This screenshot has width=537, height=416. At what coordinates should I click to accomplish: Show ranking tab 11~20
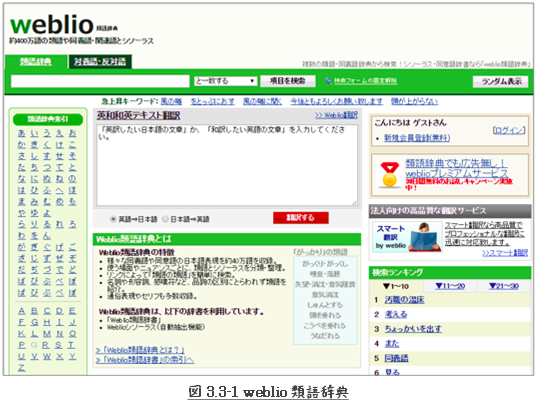click(x=450, y=286)
